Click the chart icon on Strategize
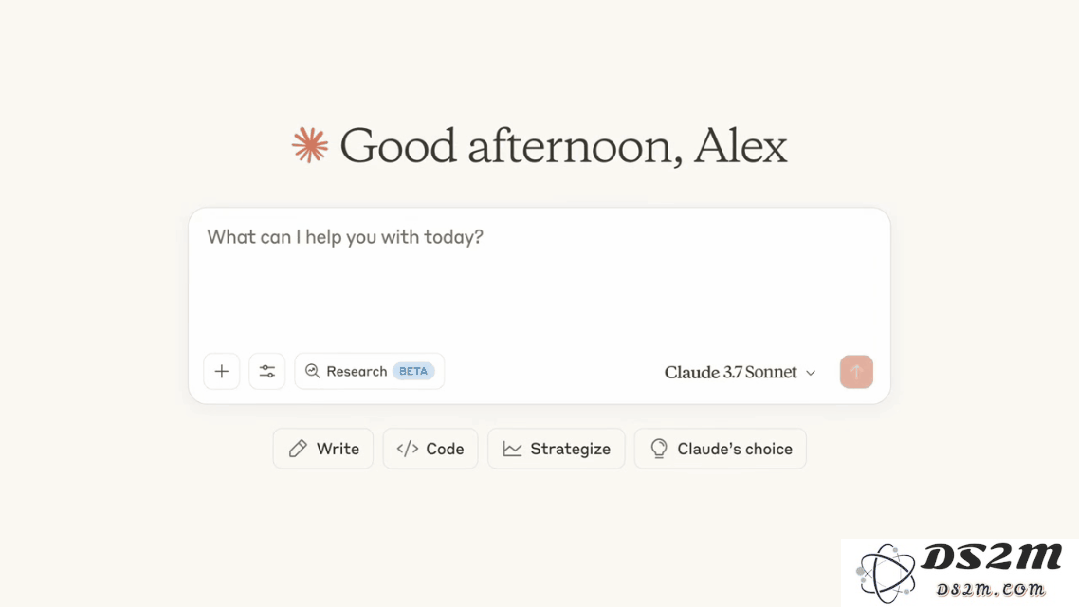The height and width of the screenshot is (607, 1079). (512, 449)
